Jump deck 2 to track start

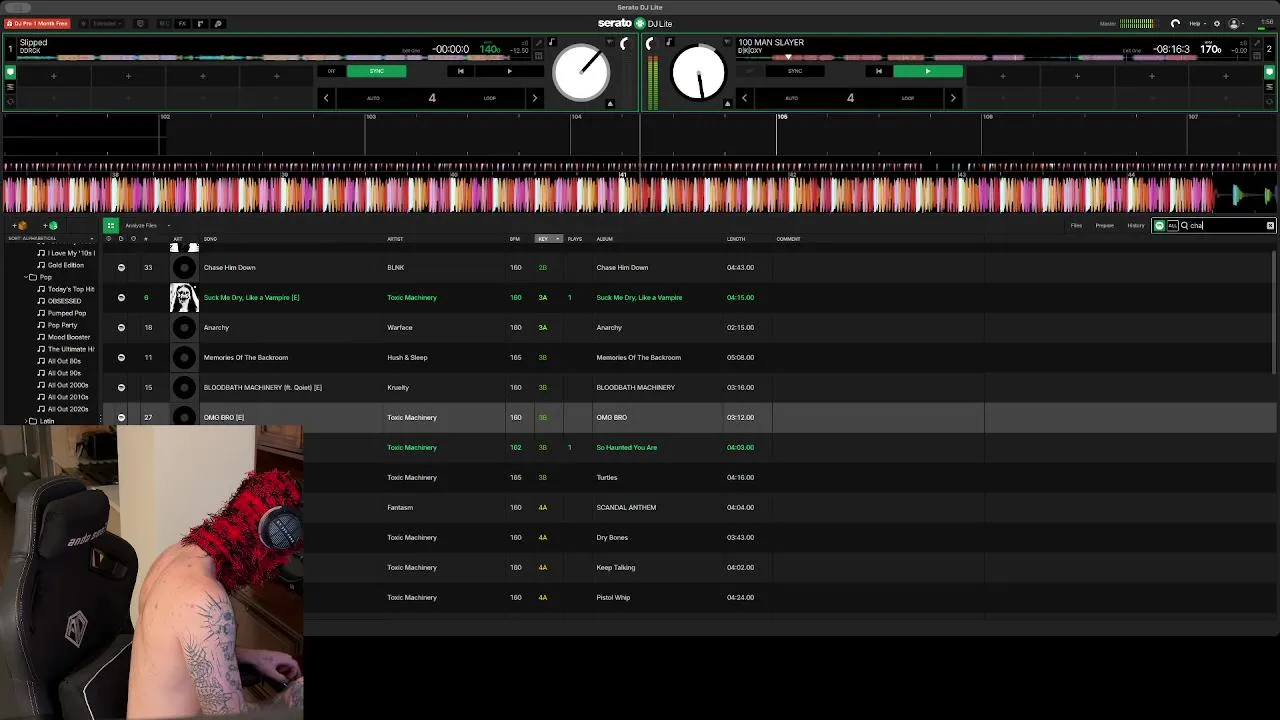tap(879, 71)
